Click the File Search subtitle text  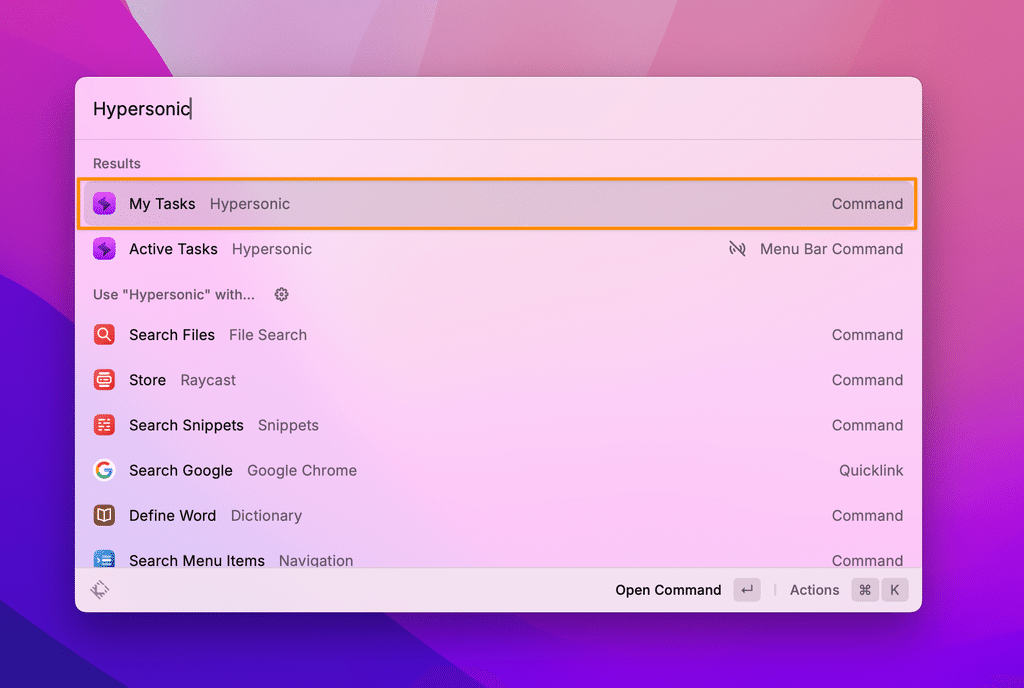[x=268, y=335]
